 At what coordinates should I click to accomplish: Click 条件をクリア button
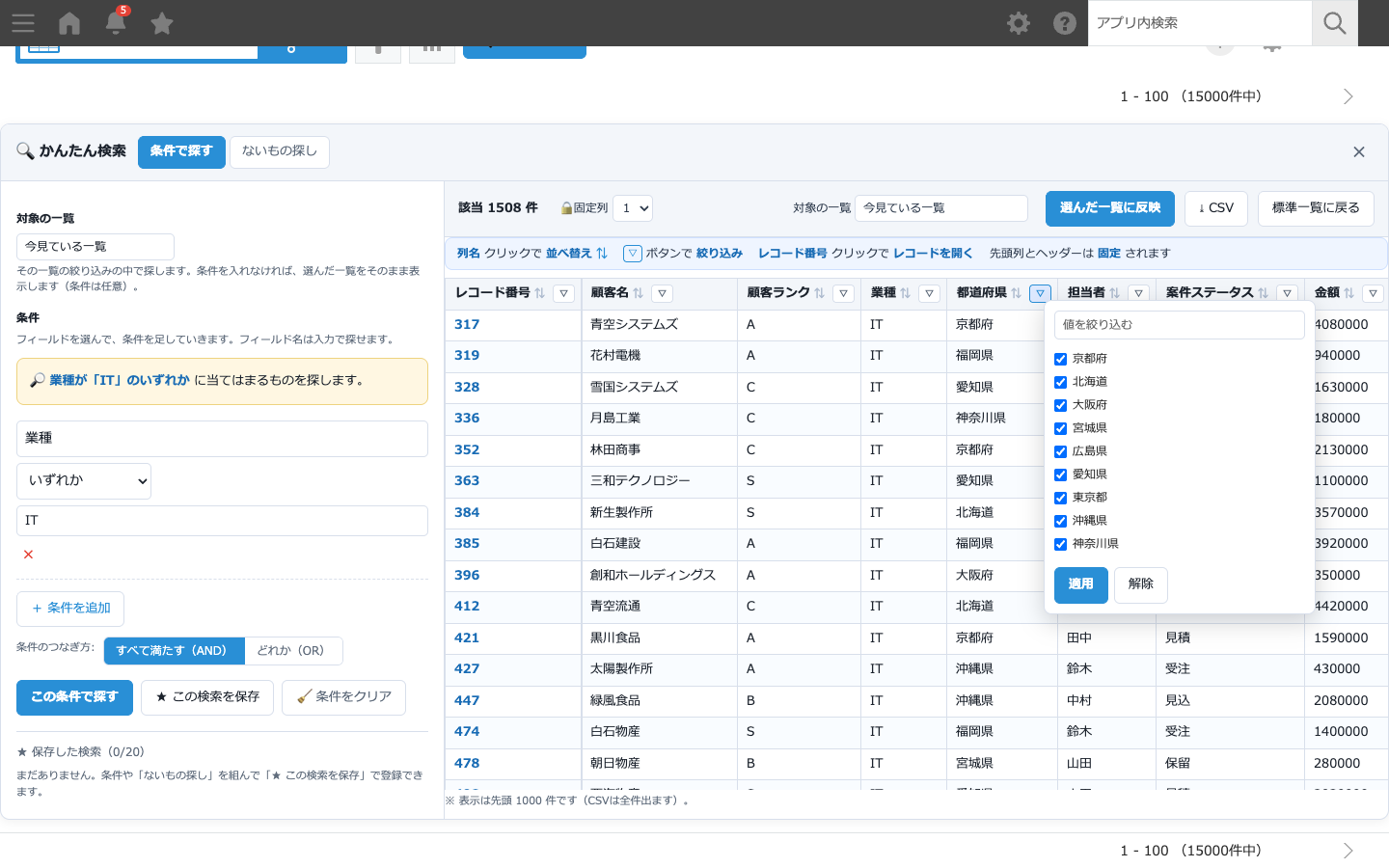tap(343, 697)
